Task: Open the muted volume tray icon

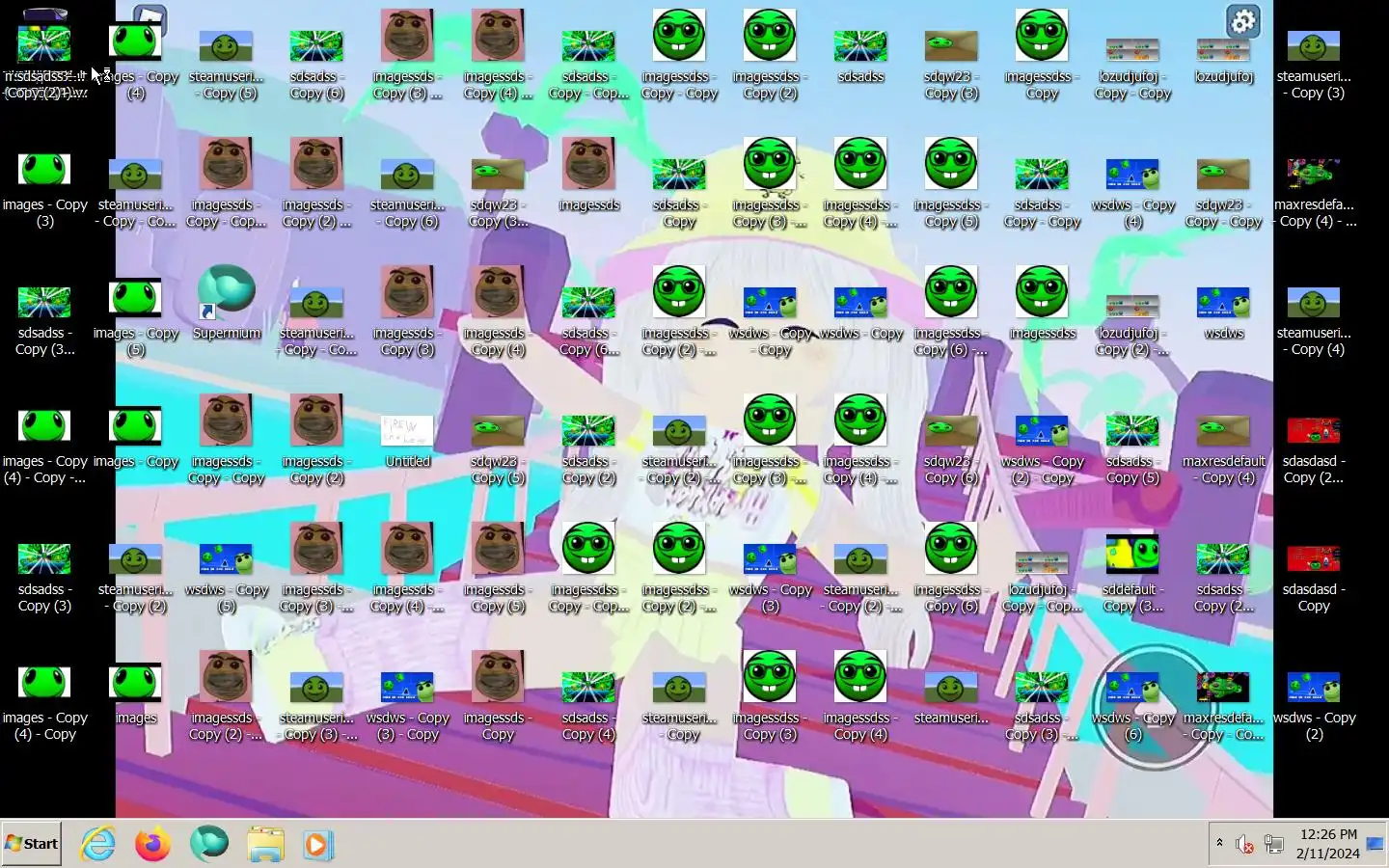Action: point(1244,845)
